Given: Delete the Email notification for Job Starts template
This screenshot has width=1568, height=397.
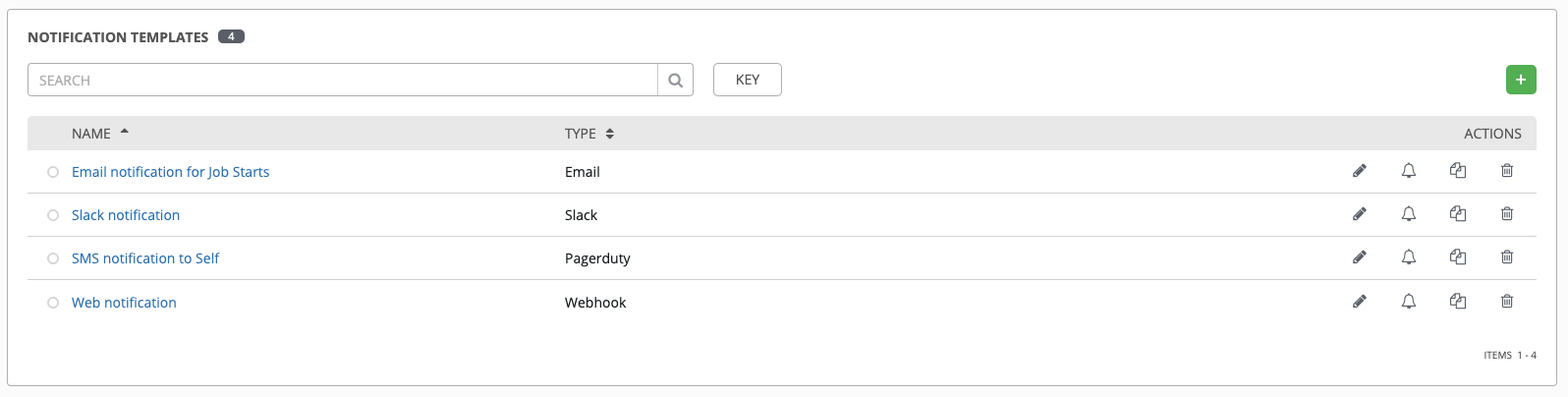Looking at the screenshot, I should (x=1507, y=171).
